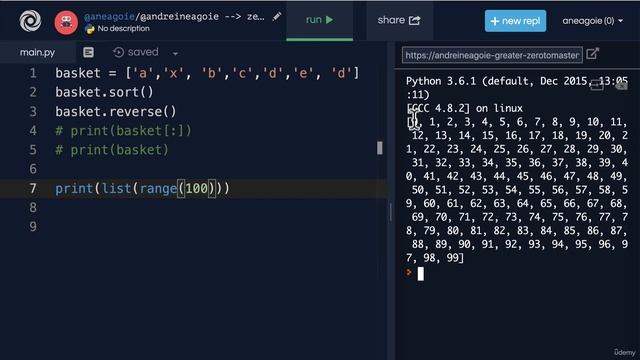Click the repl URL address field

tap(492, 55)
